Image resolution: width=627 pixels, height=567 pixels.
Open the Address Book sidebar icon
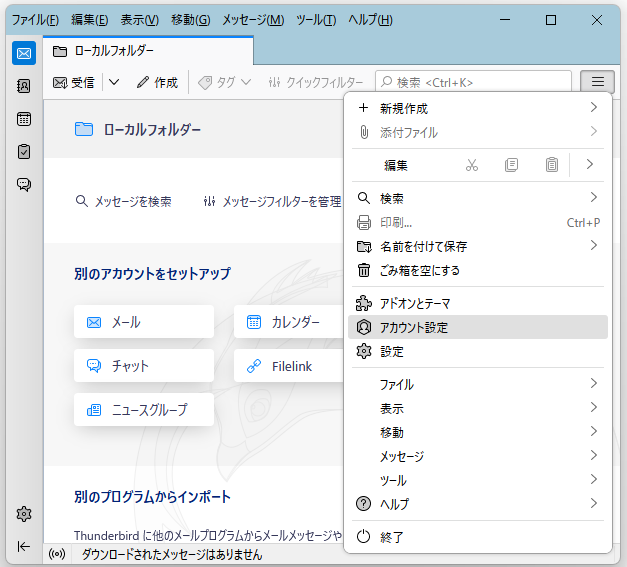point(24,86)
